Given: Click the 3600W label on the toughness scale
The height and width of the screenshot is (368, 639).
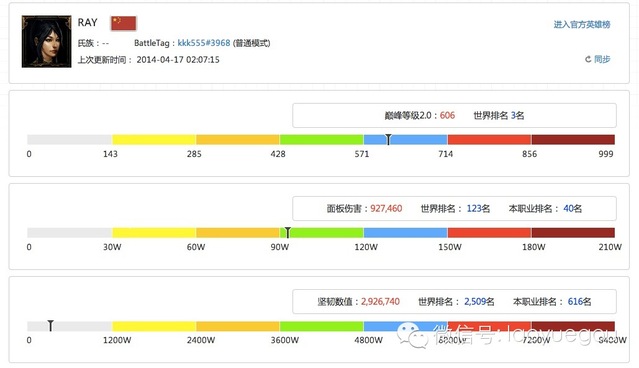Looking at the screenshot, I should pos(284,340).
